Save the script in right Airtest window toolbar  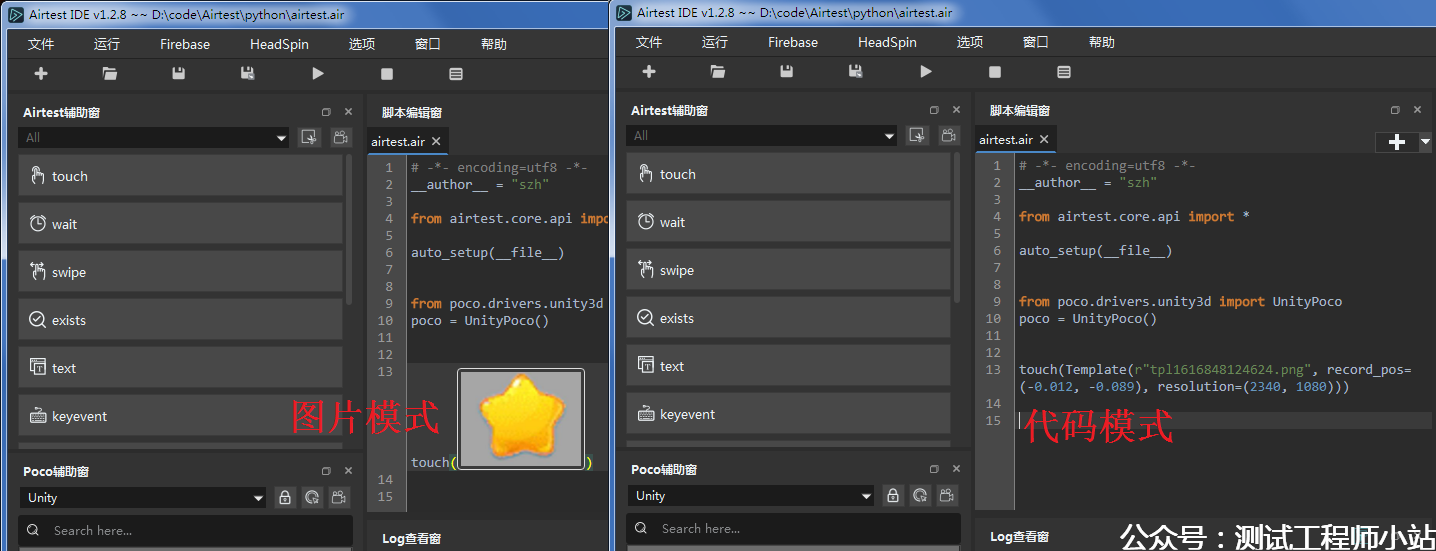pyautogui.click(x=787, y=72)
